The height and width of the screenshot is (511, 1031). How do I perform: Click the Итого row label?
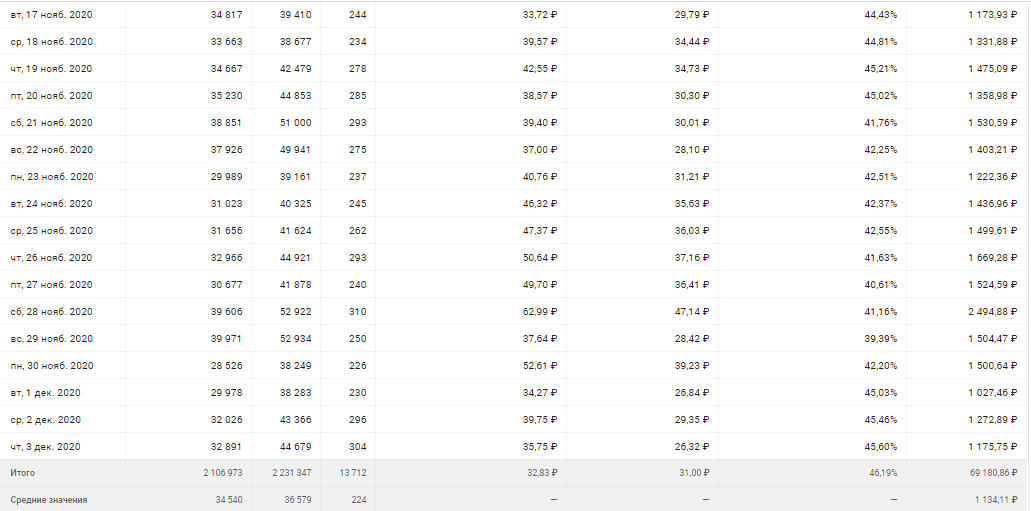pyautogui.click(x=22, y=473)
